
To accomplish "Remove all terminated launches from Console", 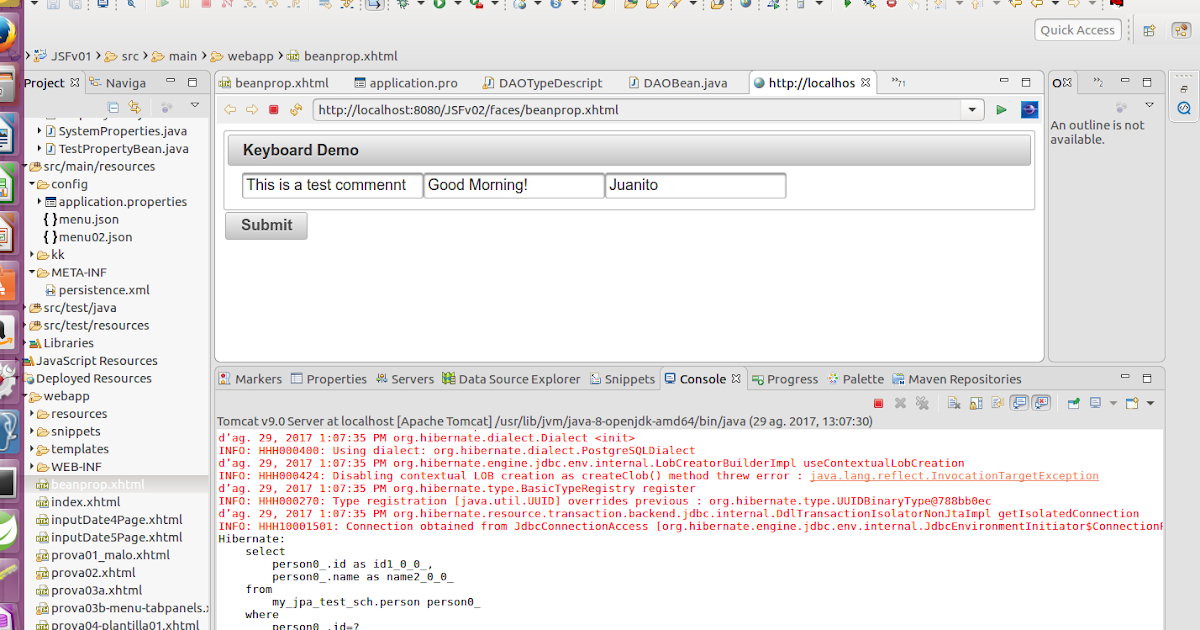I will click(x=924, y=402).
